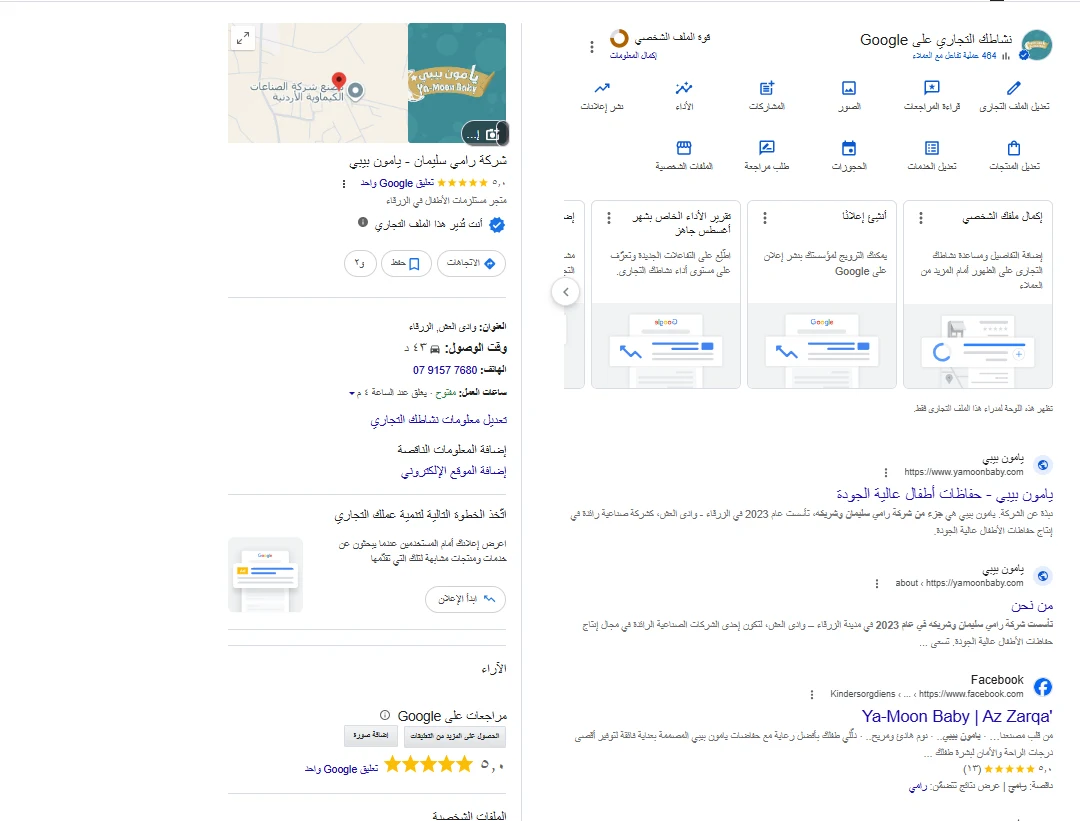Screen dimensions: 1080x821
Task: Add a photo via camera icon on logo
Action: point(492,134)
